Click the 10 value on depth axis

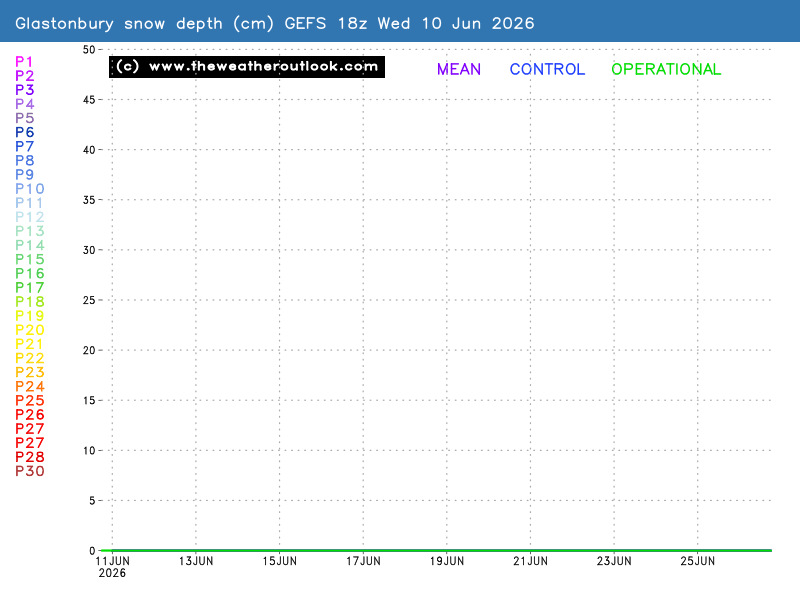point(89,451)
